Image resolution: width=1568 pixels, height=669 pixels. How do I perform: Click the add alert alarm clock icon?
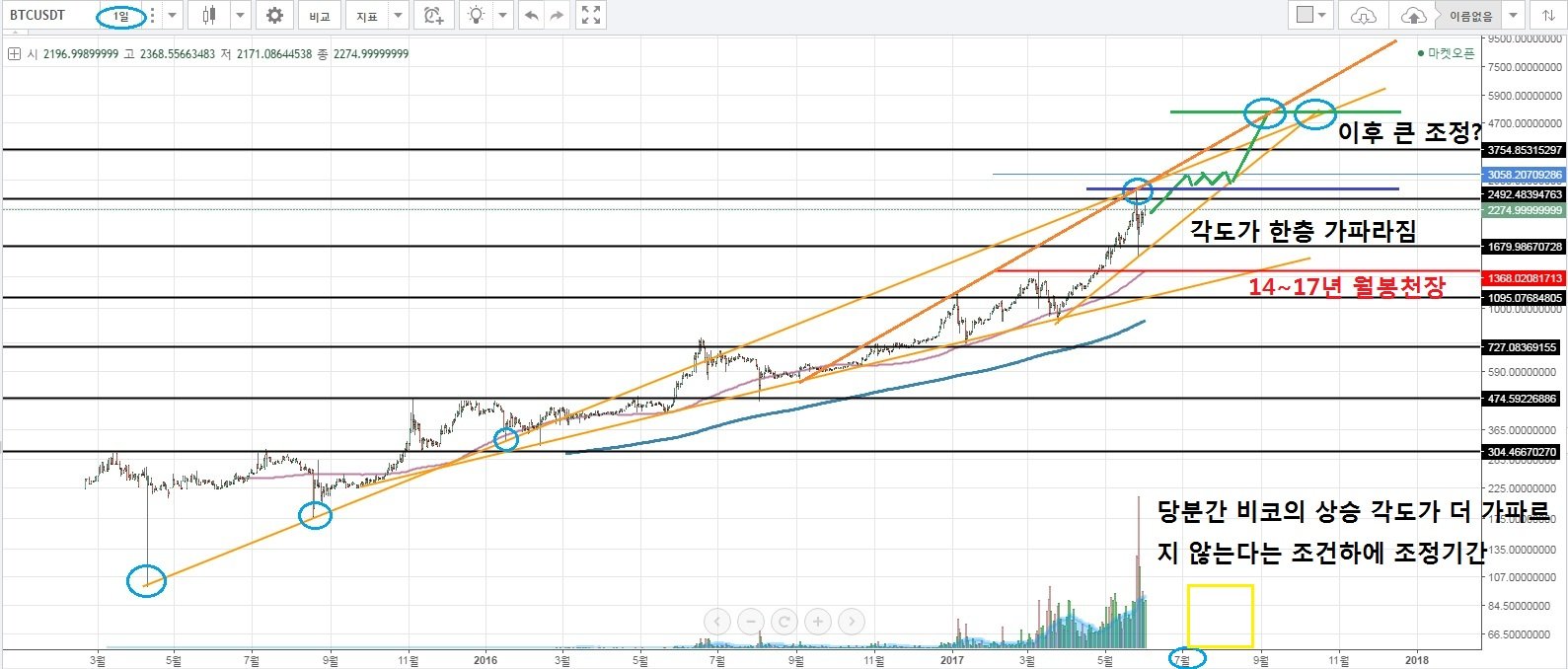coord(432,16)
